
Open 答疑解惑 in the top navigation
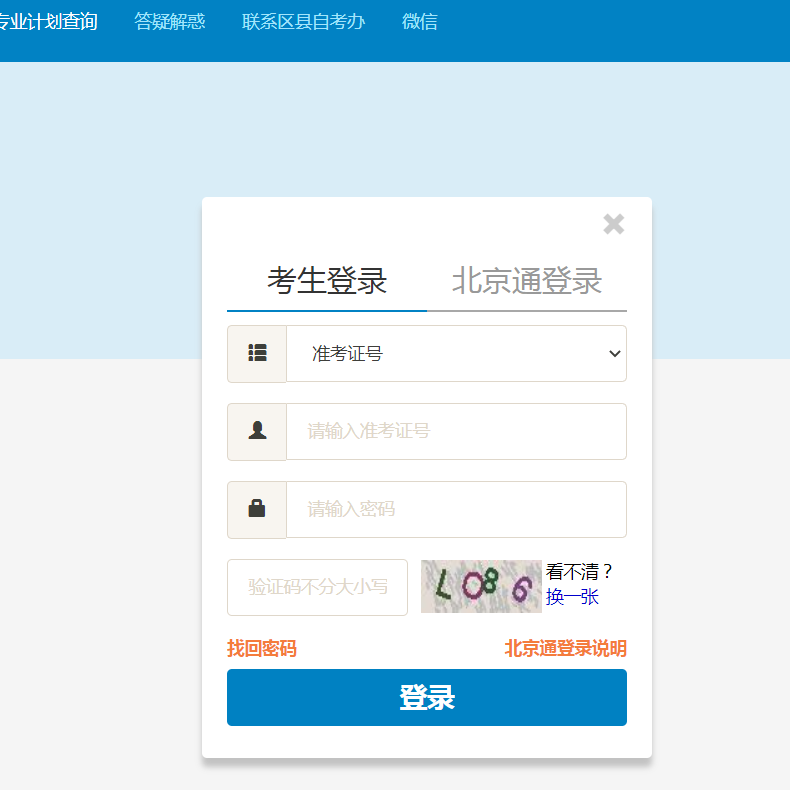click(170, 22)
